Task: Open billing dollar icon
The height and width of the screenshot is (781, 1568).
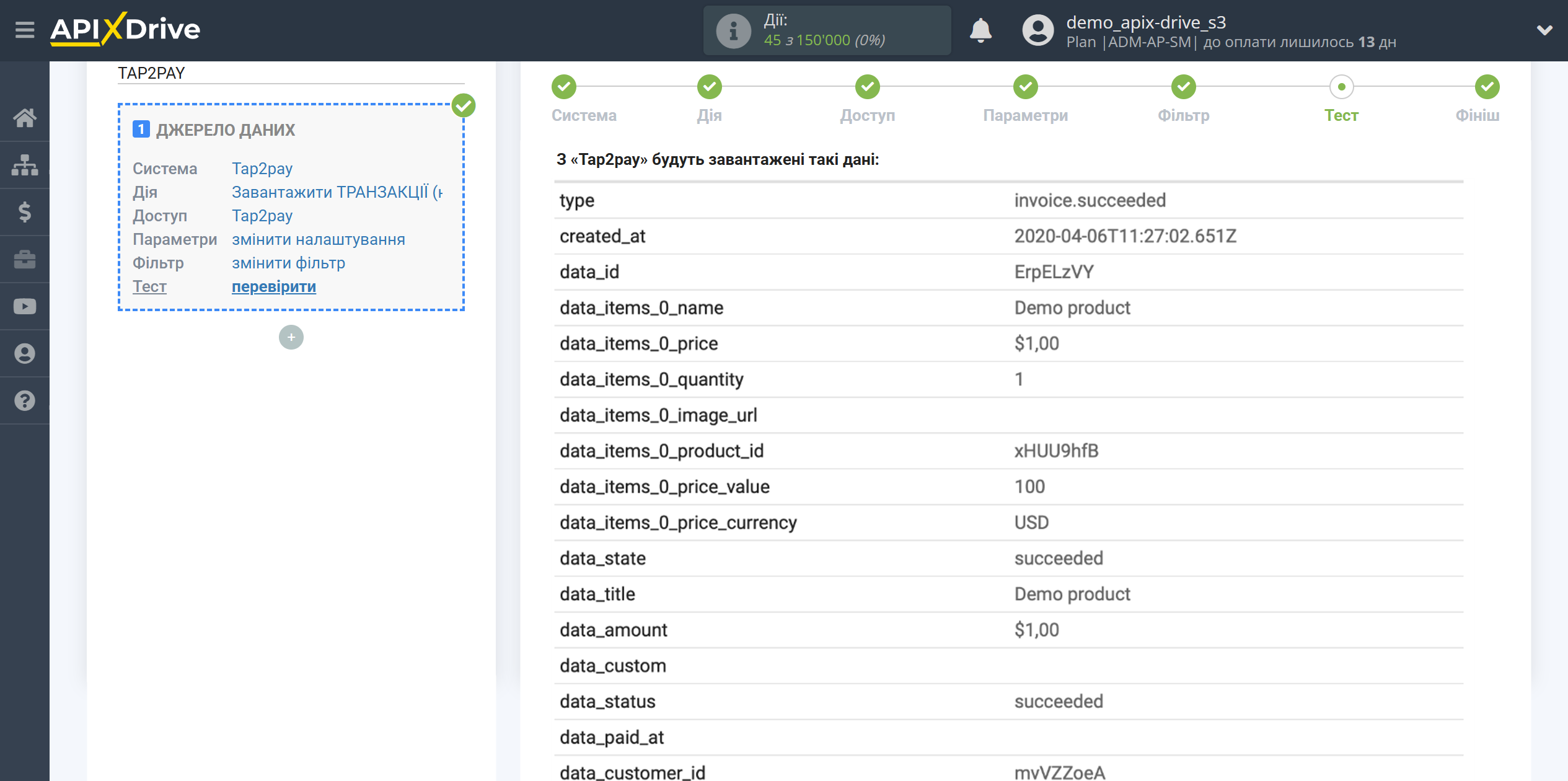Action: tap(25, 212)
